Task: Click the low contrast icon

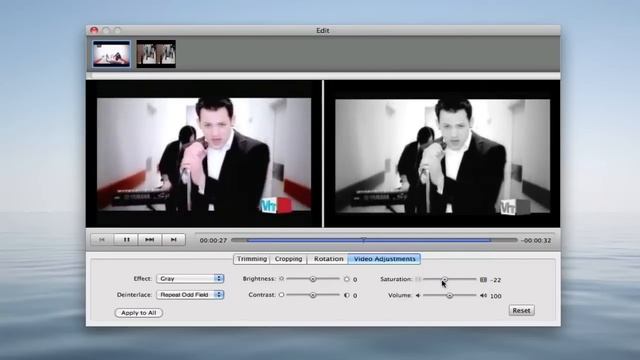Action: coord(281,295)
